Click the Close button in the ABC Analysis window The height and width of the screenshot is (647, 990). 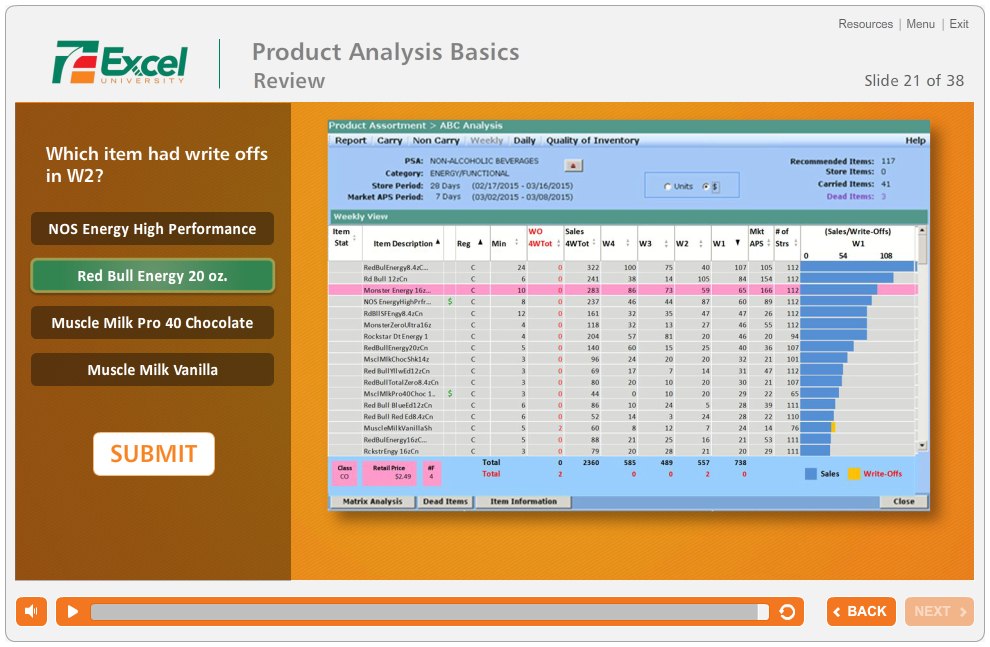[904, 501]
